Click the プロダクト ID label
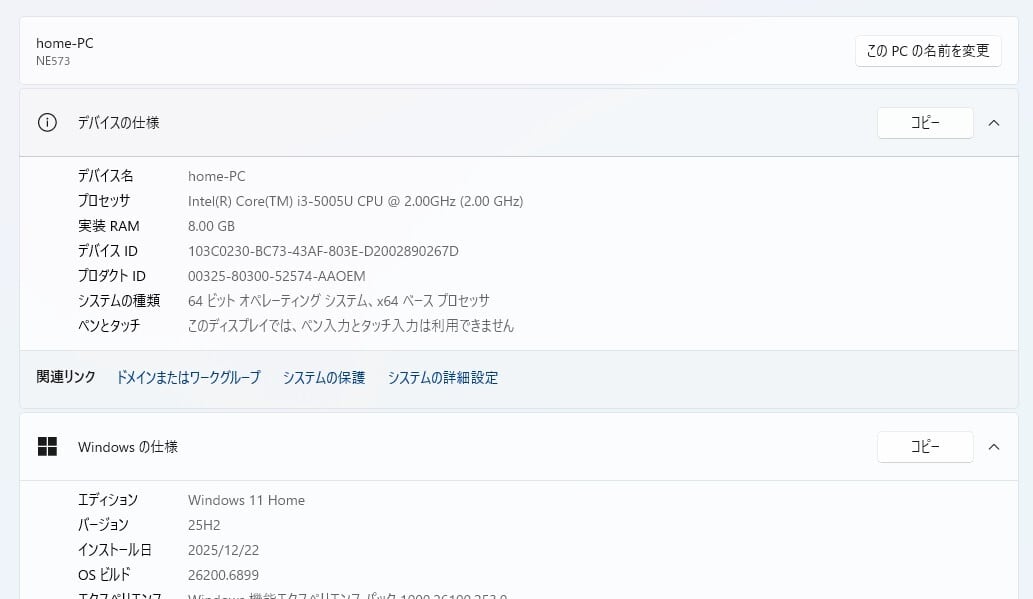 [112, 276]
